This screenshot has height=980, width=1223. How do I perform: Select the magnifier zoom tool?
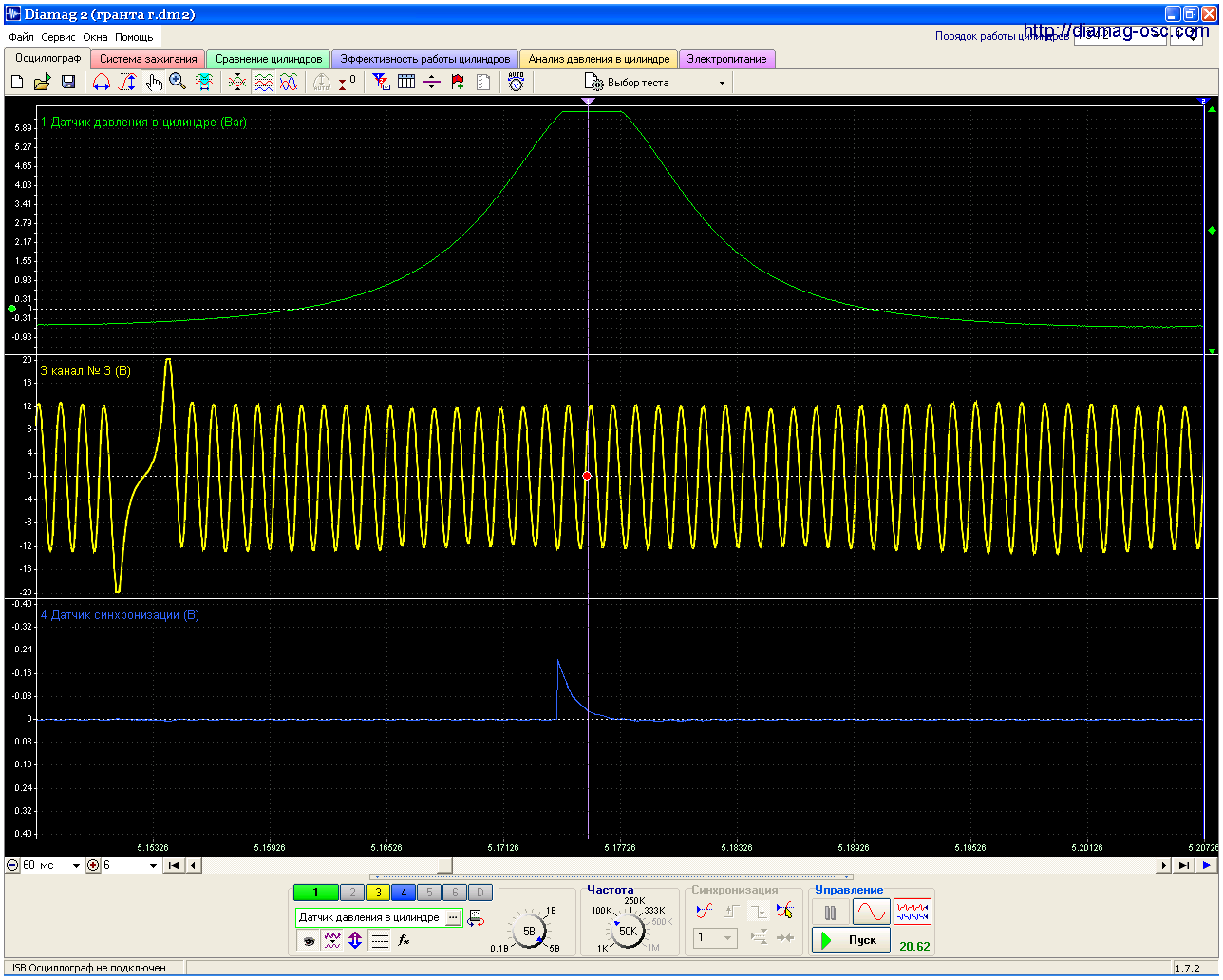click(x=178, y=83)
